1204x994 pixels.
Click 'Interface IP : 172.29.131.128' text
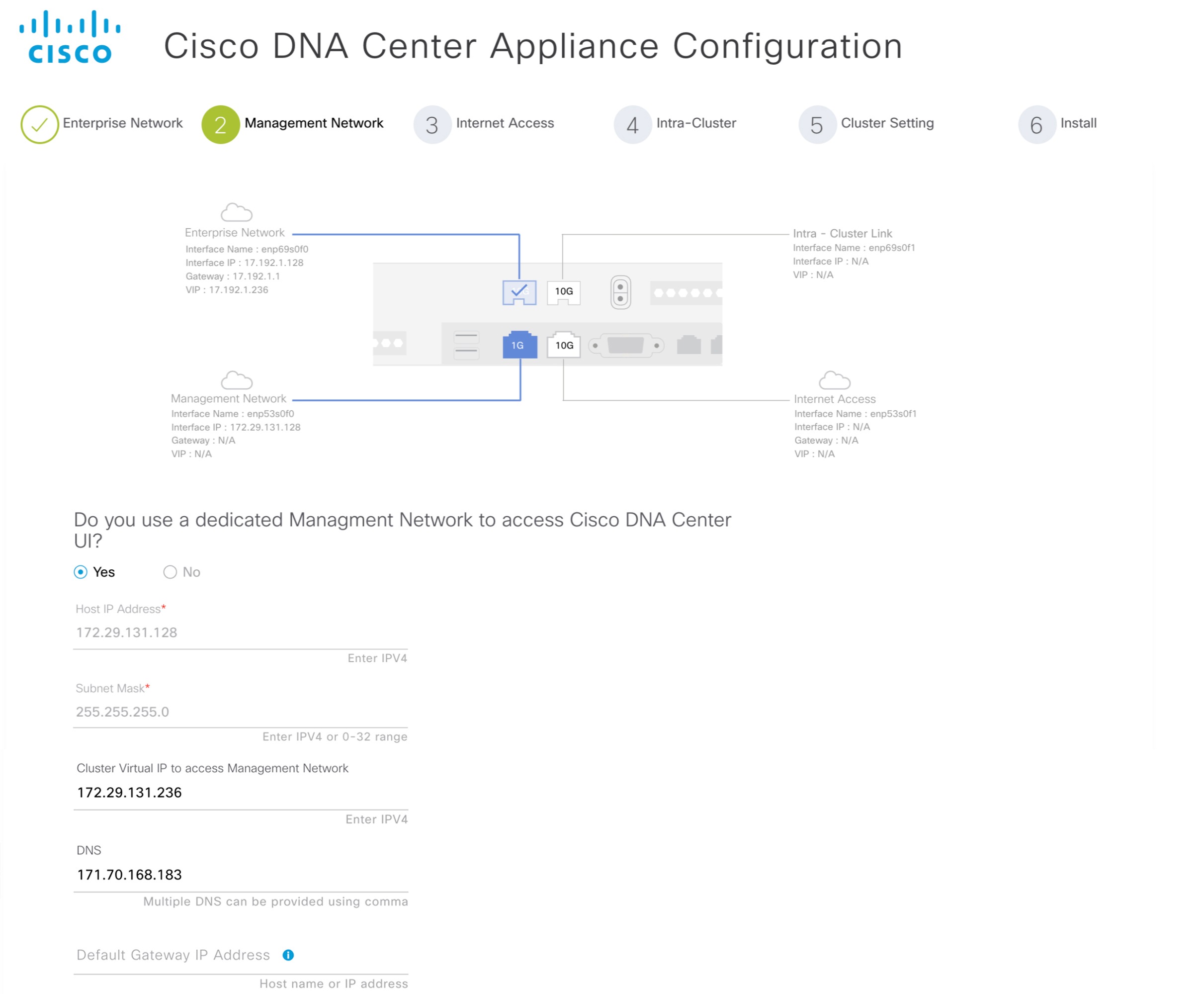[235, 427]
